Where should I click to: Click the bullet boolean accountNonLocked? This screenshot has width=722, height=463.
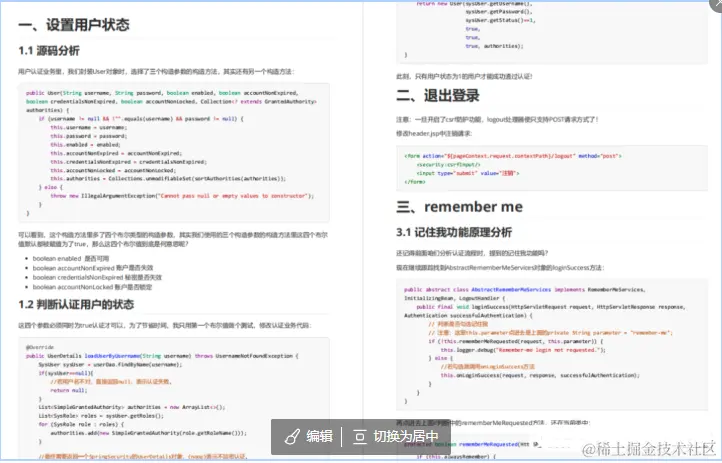click(92, 287)
